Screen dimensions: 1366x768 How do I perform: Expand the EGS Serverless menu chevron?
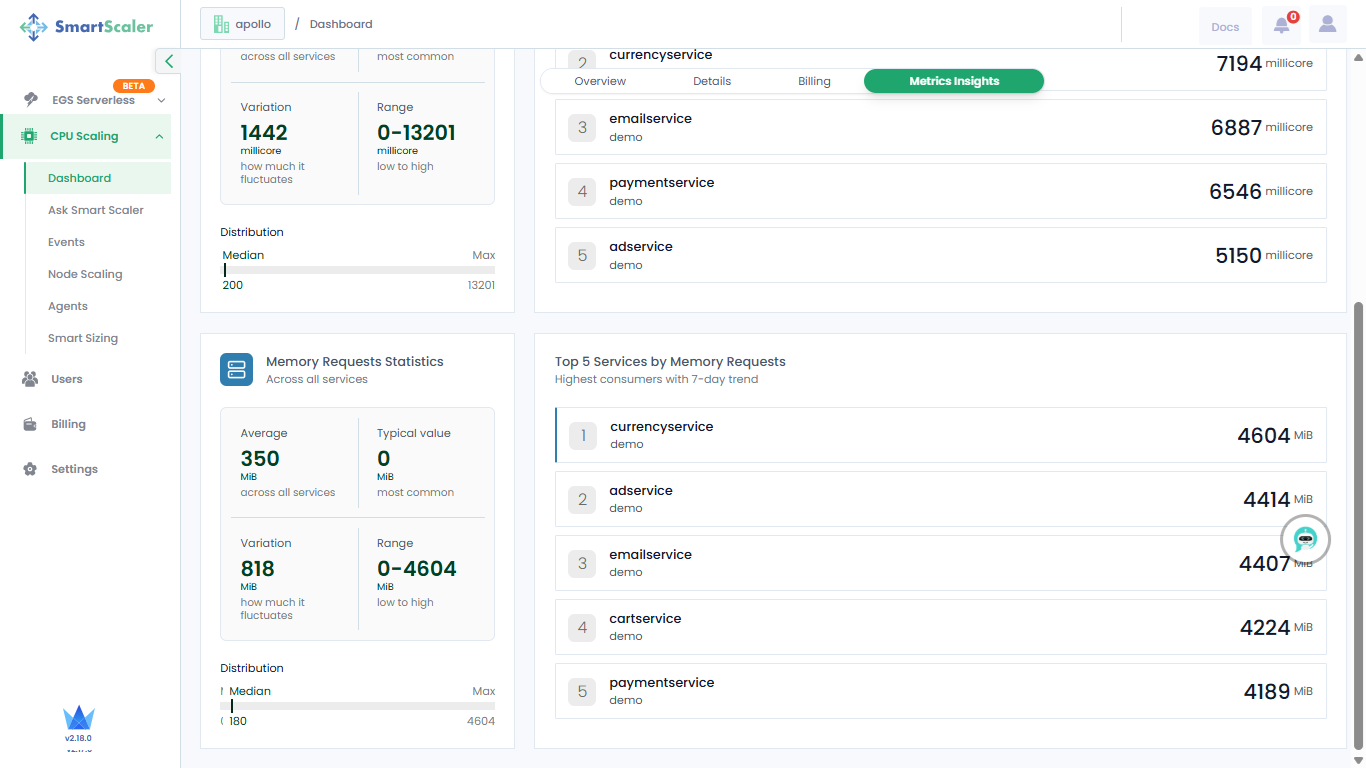coord(161,100)
